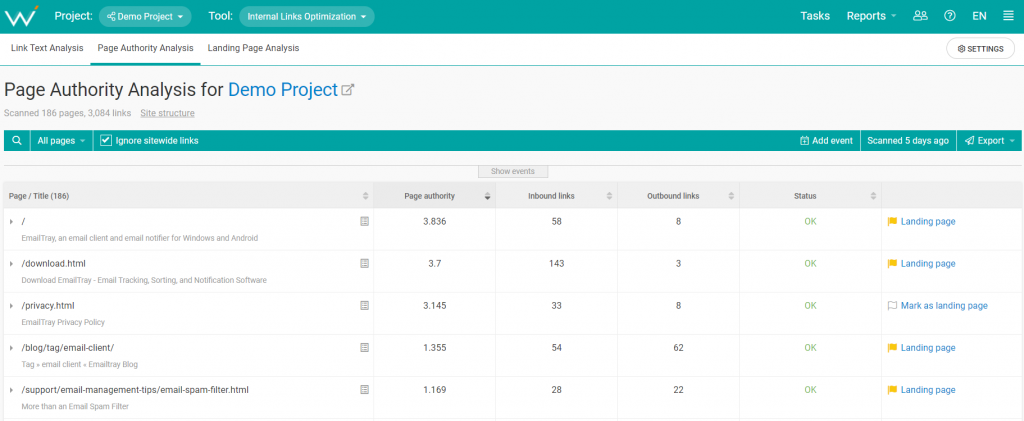Open the Export dropdown
The image size is (1024, 421).
pyautogui.click(x=989, y=140)
